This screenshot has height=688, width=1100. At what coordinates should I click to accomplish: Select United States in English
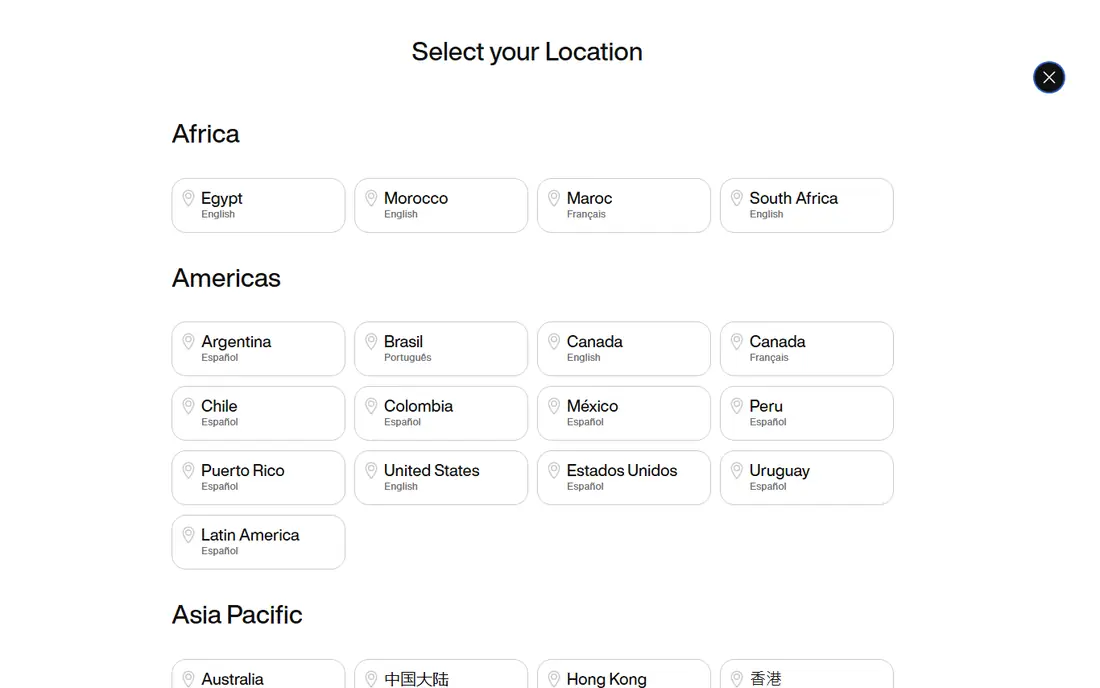click(441, 478)
